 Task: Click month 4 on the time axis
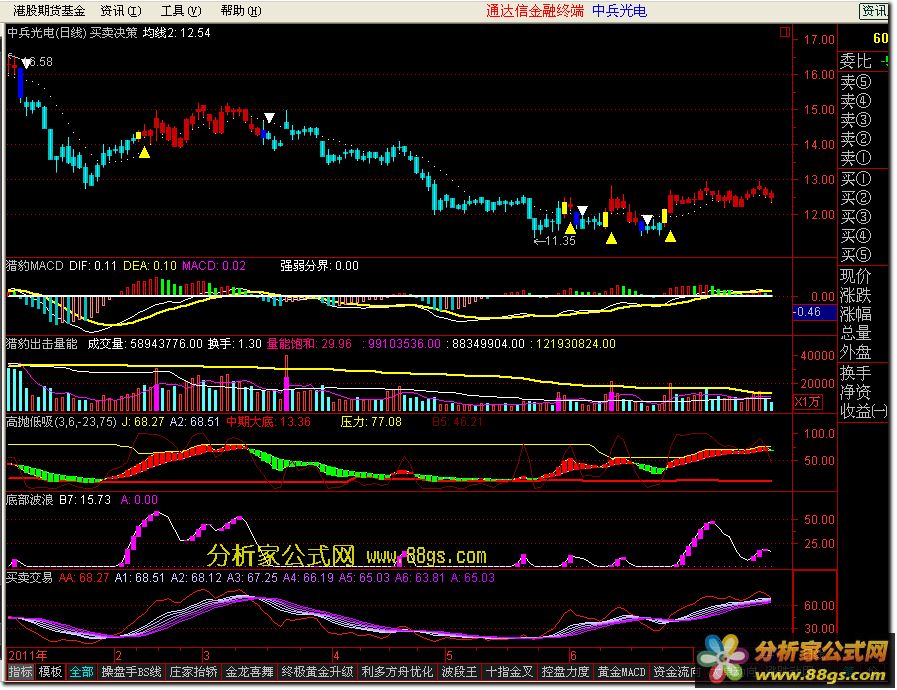tap(336, 655)
